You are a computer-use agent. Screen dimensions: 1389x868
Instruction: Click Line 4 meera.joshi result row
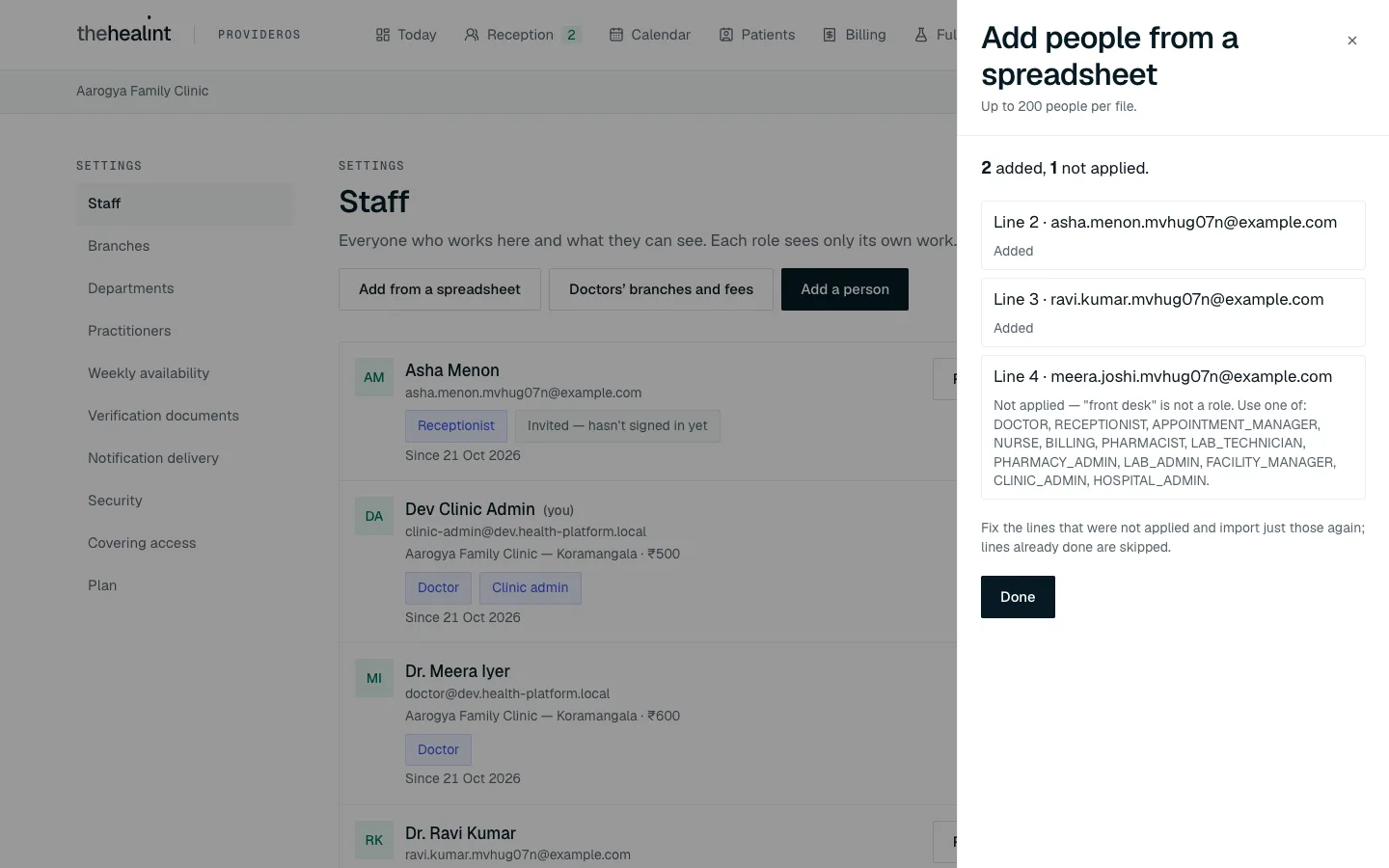tap(1173, 427)
